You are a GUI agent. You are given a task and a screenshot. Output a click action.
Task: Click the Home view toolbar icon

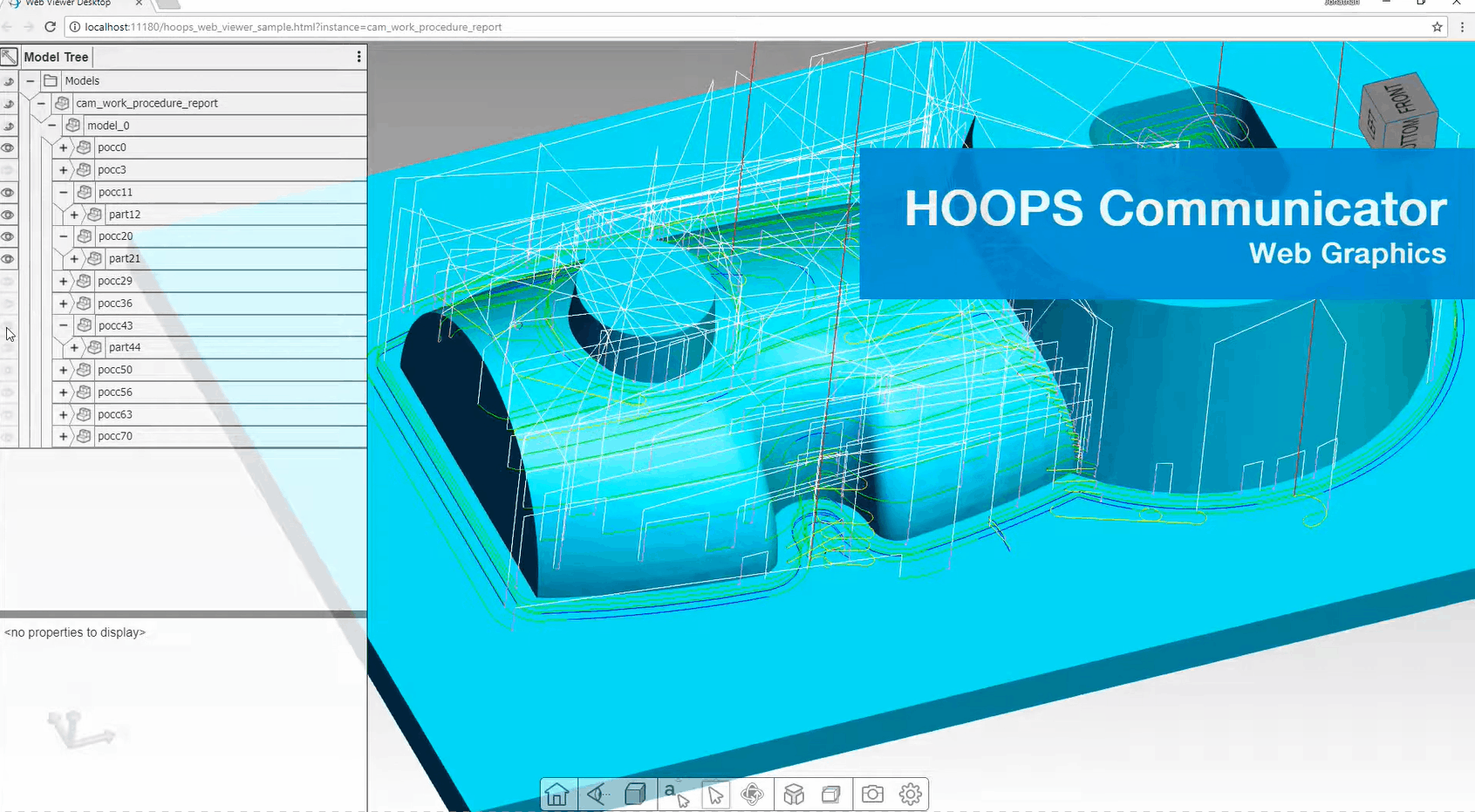pyautogui.click(x=557, y=795)
